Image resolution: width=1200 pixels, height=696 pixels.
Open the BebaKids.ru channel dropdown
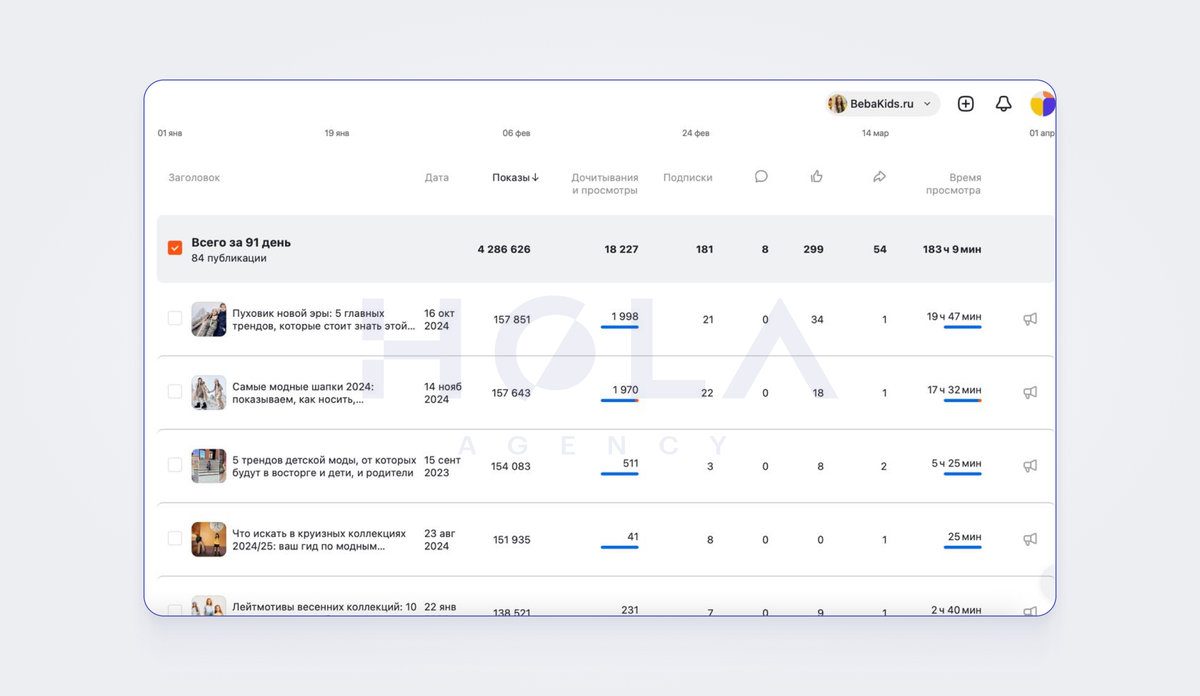(882, 103)
